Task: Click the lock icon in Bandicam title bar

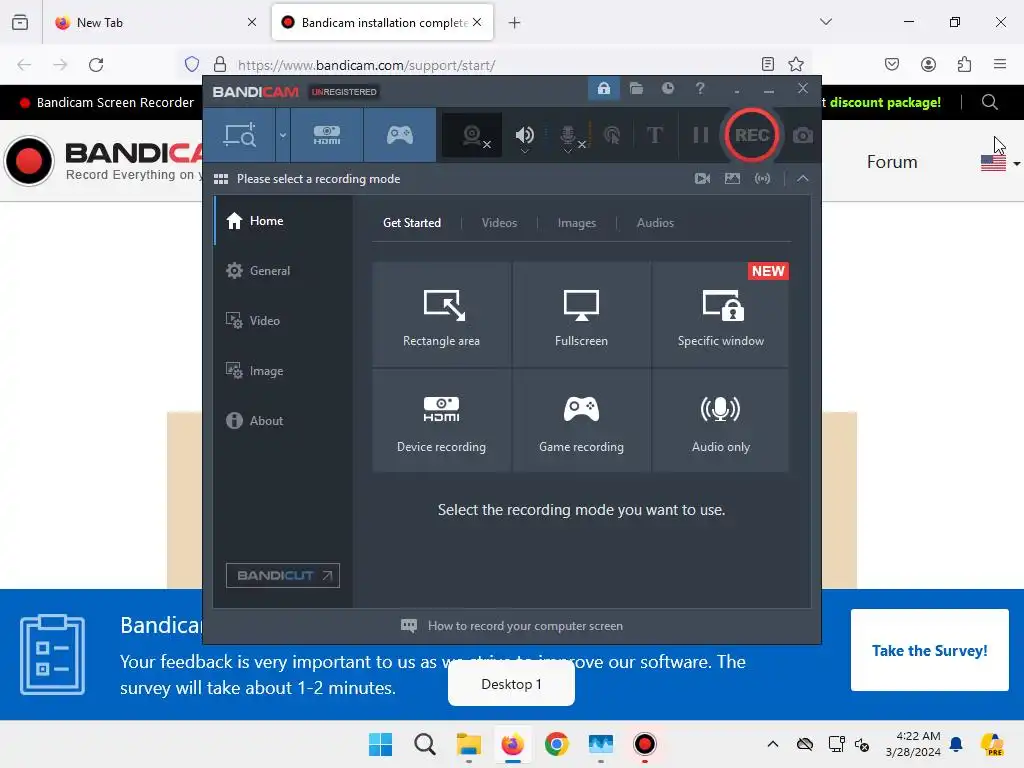Action: 603,88
